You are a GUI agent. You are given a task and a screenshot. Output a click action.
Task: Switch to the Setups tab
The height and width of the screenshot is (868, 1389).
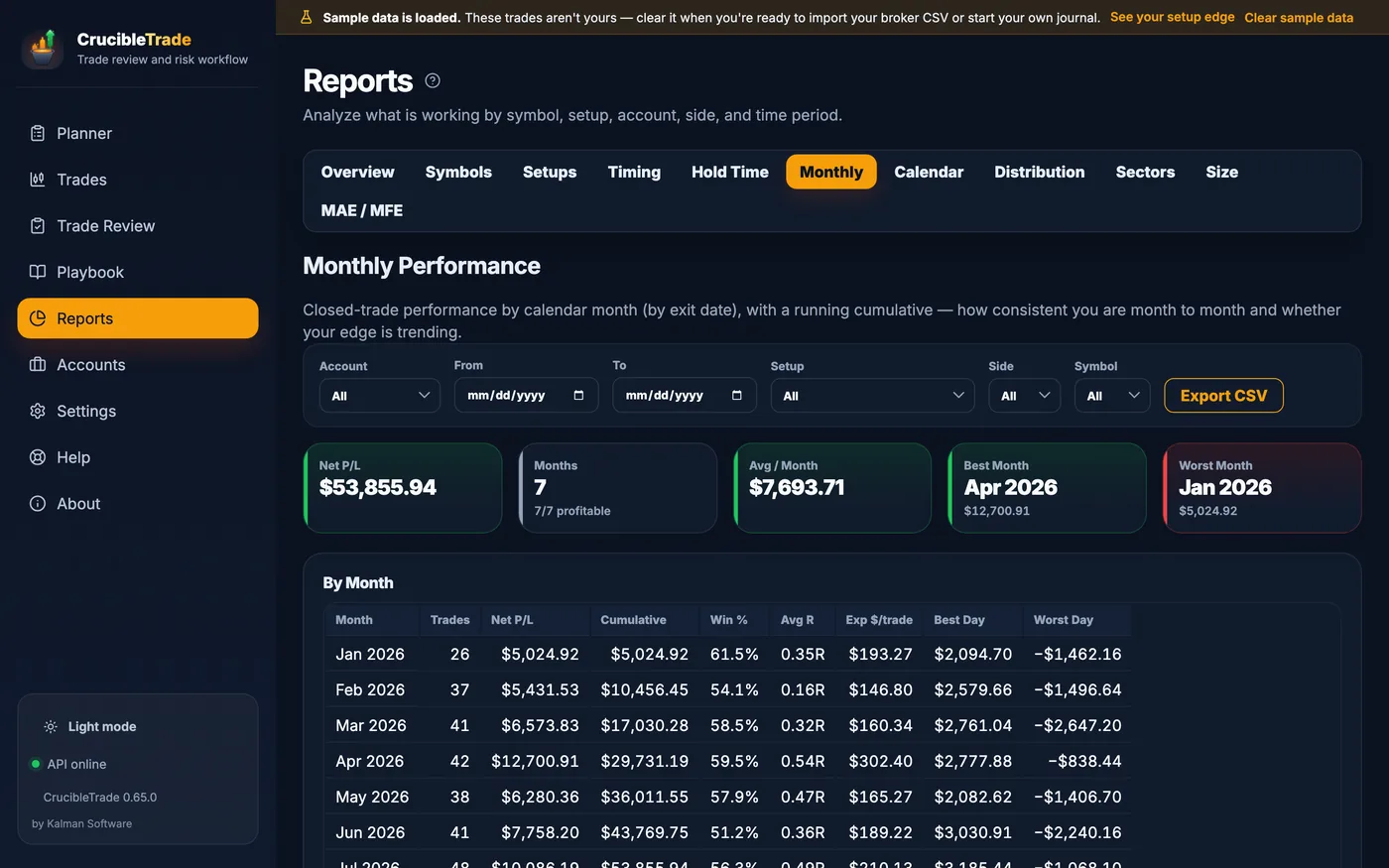pyautogui.click(x=550, y=172)
